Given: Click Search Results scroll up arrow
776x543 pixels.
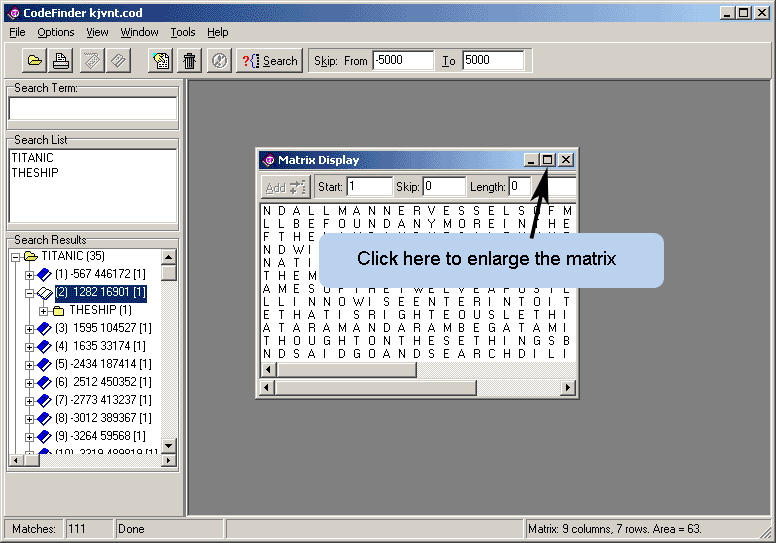Looking at the screenshot, I should (x=169, y=257).
